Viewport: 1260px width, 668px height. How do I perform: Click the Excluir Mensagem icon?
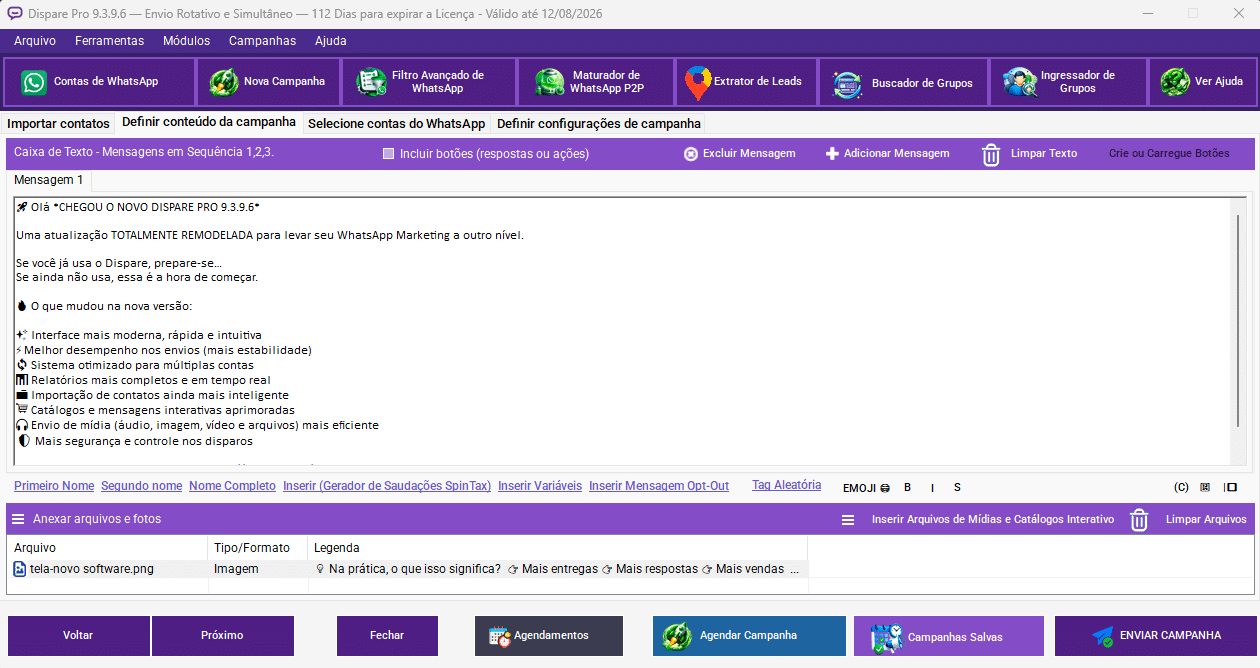pos(690,154)
